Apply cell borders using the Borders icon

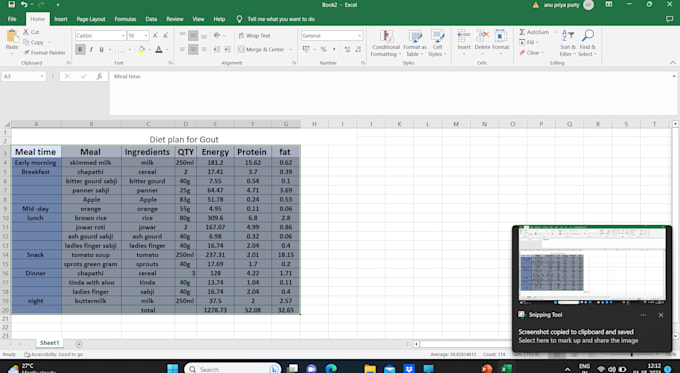click(x=121, y=49)
